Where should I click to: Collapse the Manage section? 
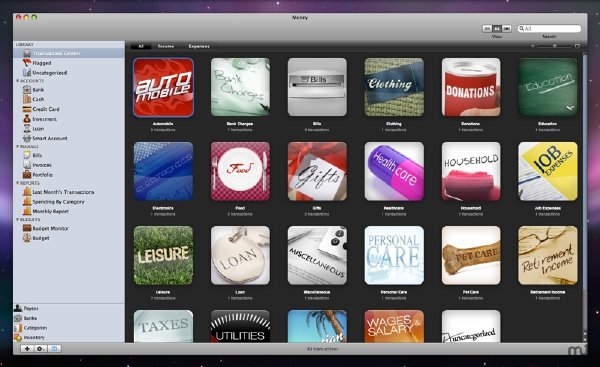[x=17, y=147]
